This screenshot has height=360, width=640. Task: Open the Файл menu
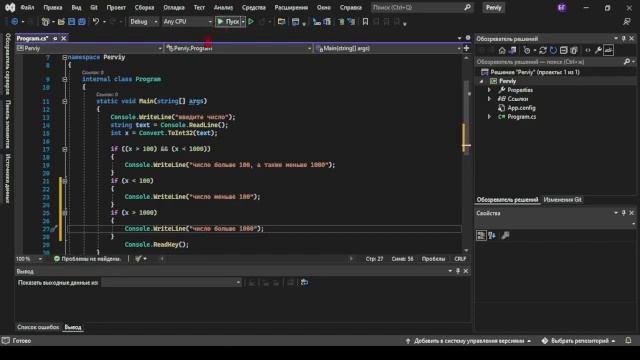click(27, 8)
